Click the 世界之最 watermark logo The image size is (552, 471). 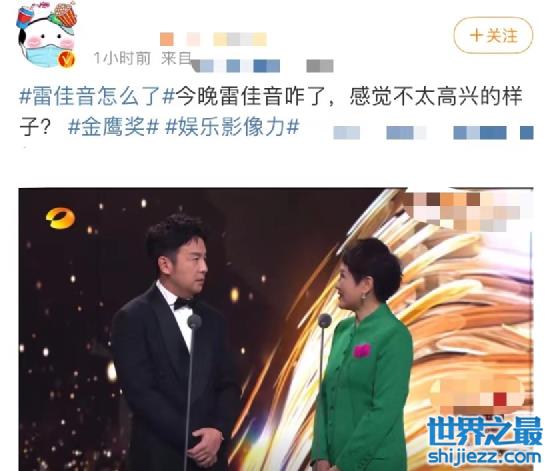point(484,431)
